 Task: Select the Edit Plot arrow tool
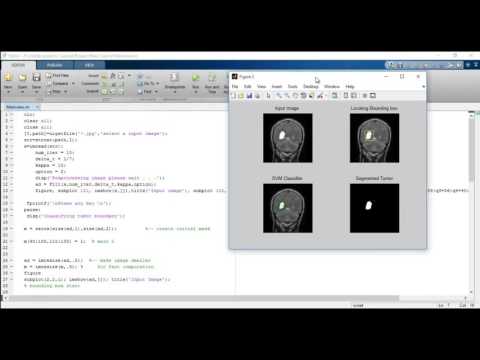268,96
